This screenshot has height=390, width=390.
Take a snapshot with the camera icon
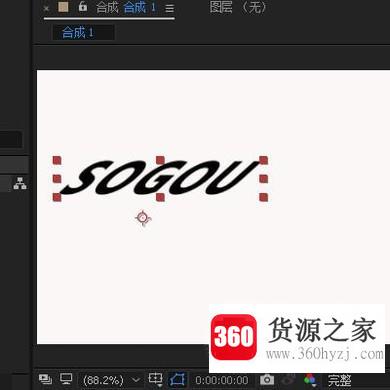click(x=267, y=380)
